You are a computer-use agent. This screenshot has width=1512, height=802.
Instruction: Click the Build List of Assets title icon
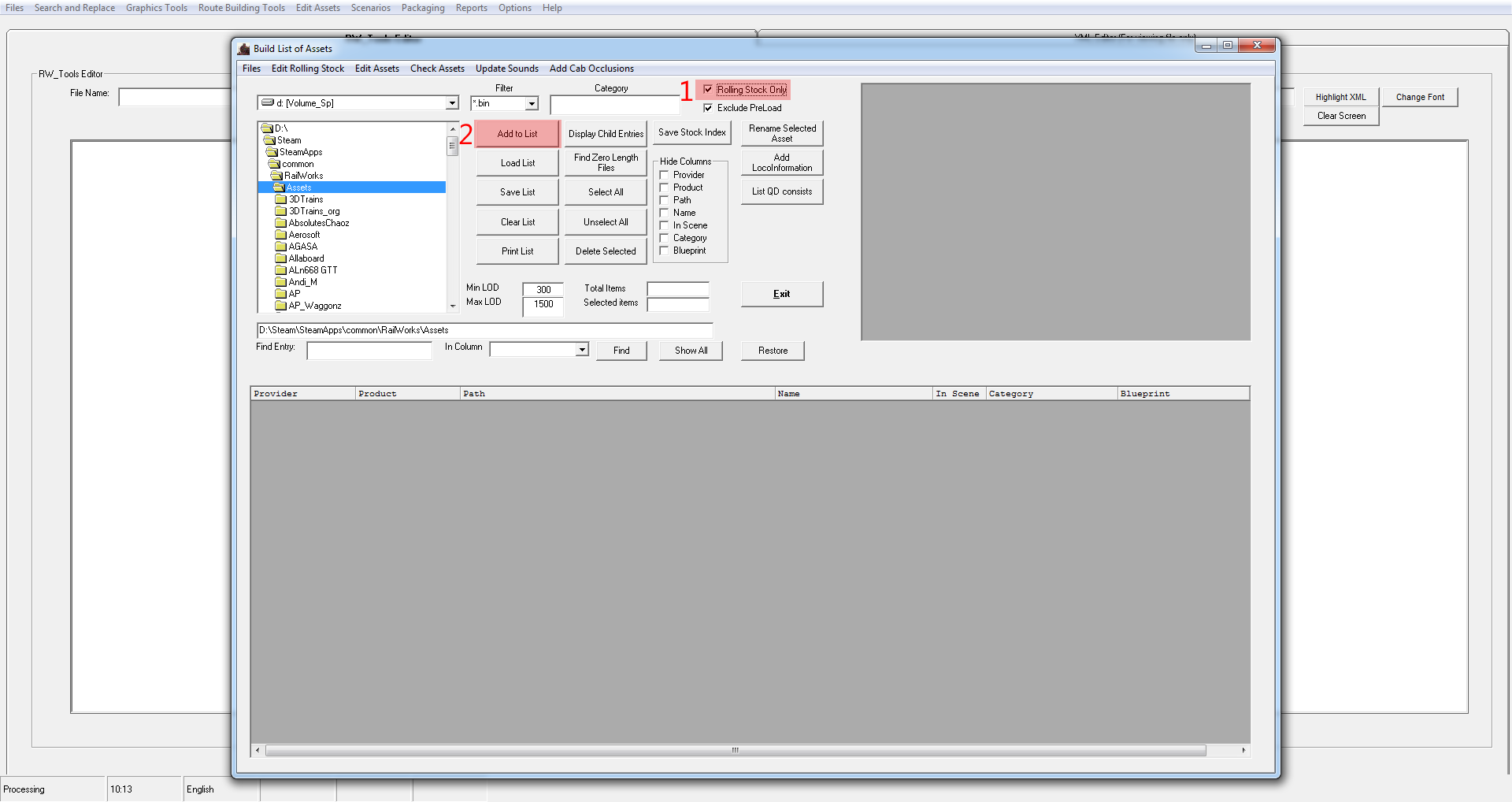click(x=244, y=49)
